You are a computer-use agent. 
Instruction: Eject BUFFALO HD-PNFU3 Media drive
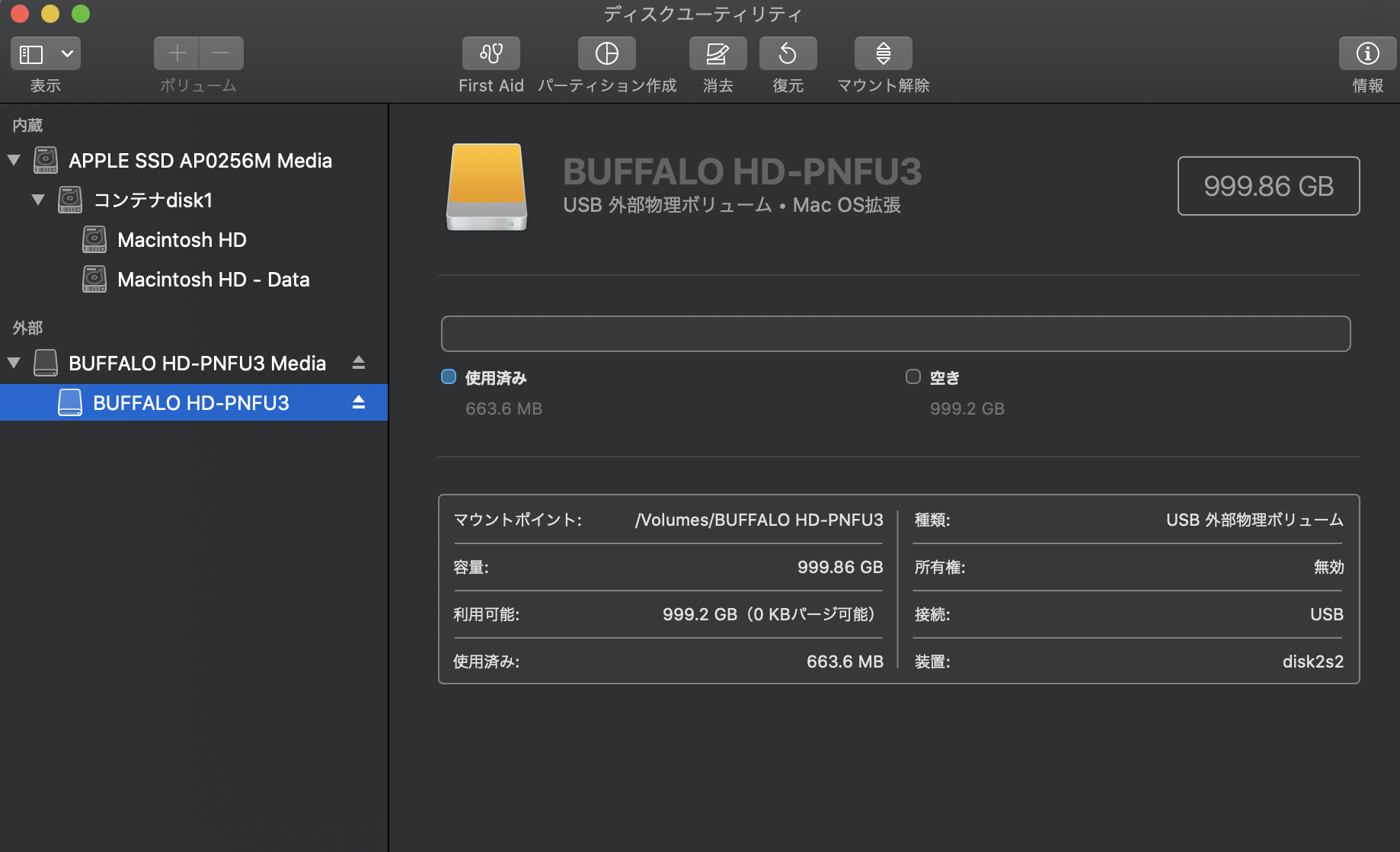[x=359, y=363]
